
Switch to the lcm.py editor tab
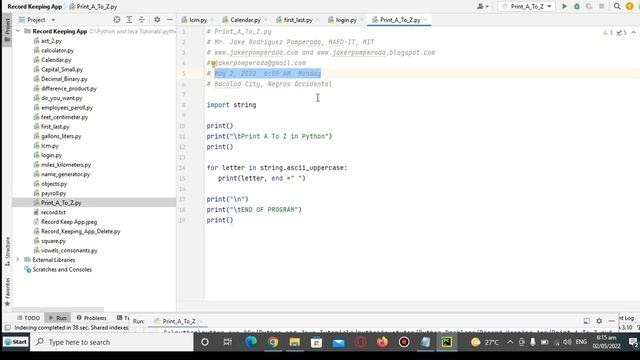(x=198, y=20)
